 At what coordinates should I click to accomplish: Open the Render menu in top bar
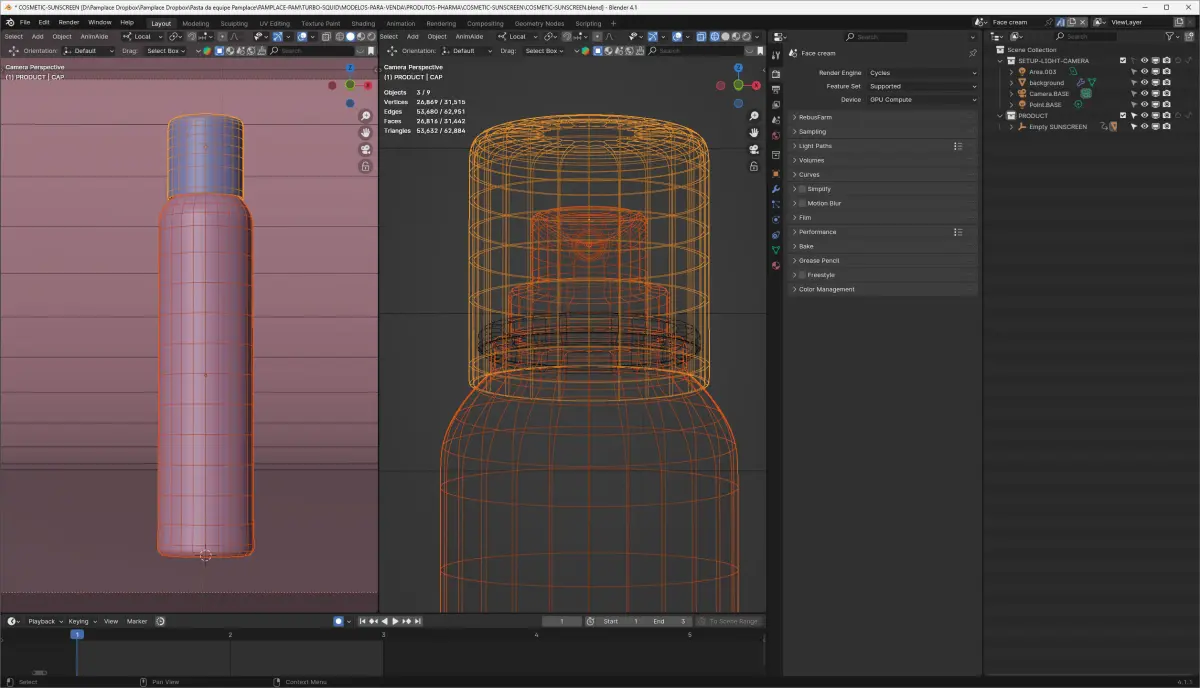(x=68, y=22)
